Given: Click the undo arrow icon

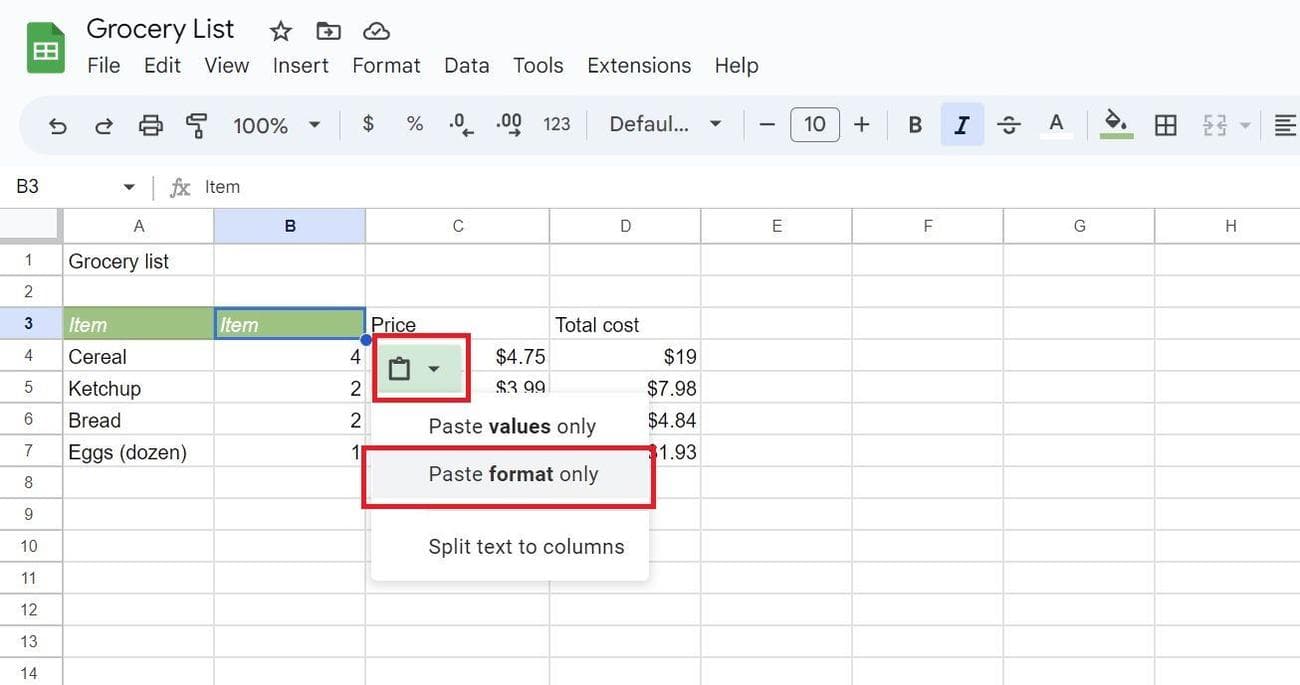Looking at the screenshot, I should (x=58, y=125).
